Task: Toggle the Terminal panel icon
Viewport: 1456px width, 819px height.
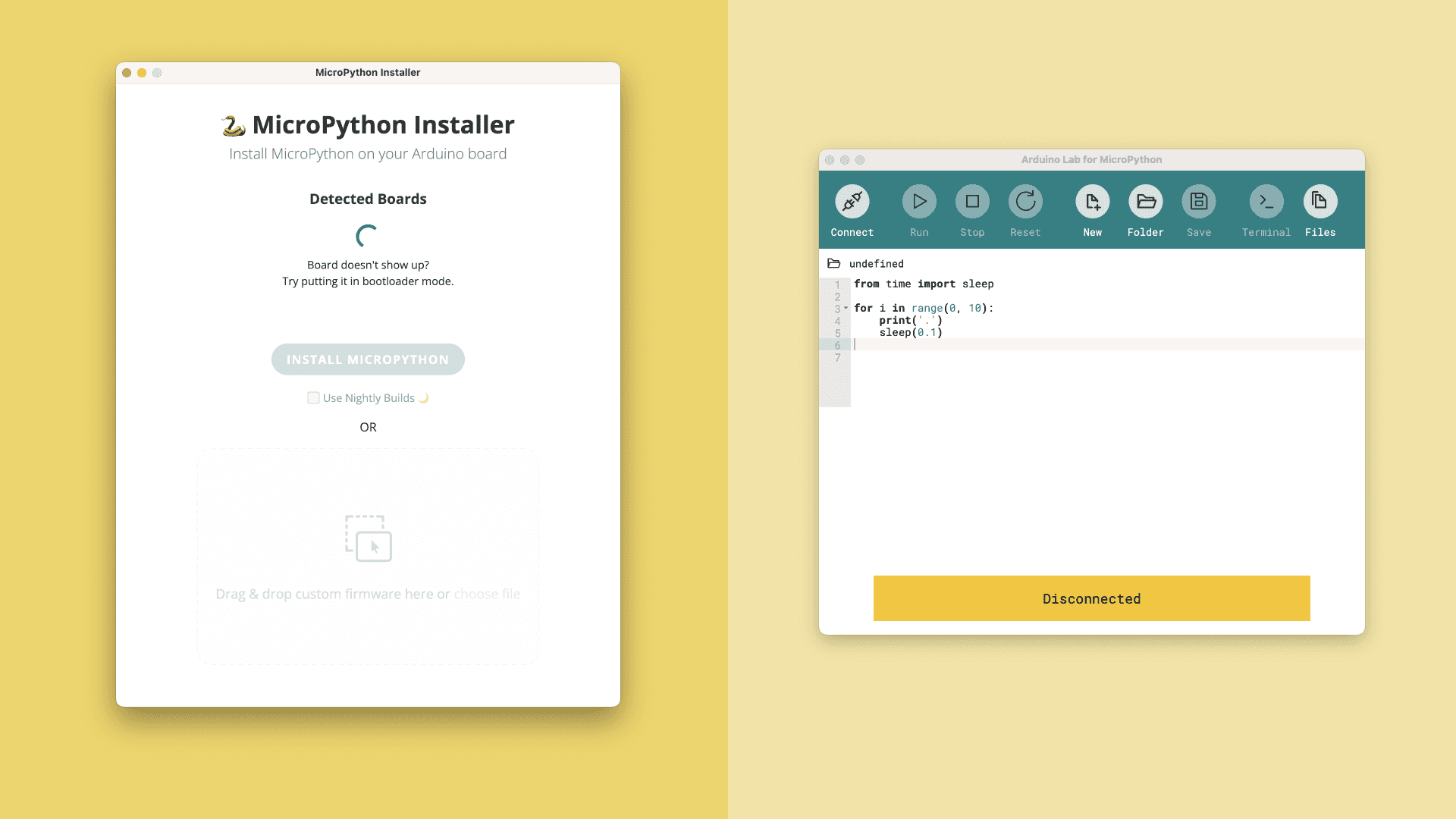Action: click(x=1266, y=201)
